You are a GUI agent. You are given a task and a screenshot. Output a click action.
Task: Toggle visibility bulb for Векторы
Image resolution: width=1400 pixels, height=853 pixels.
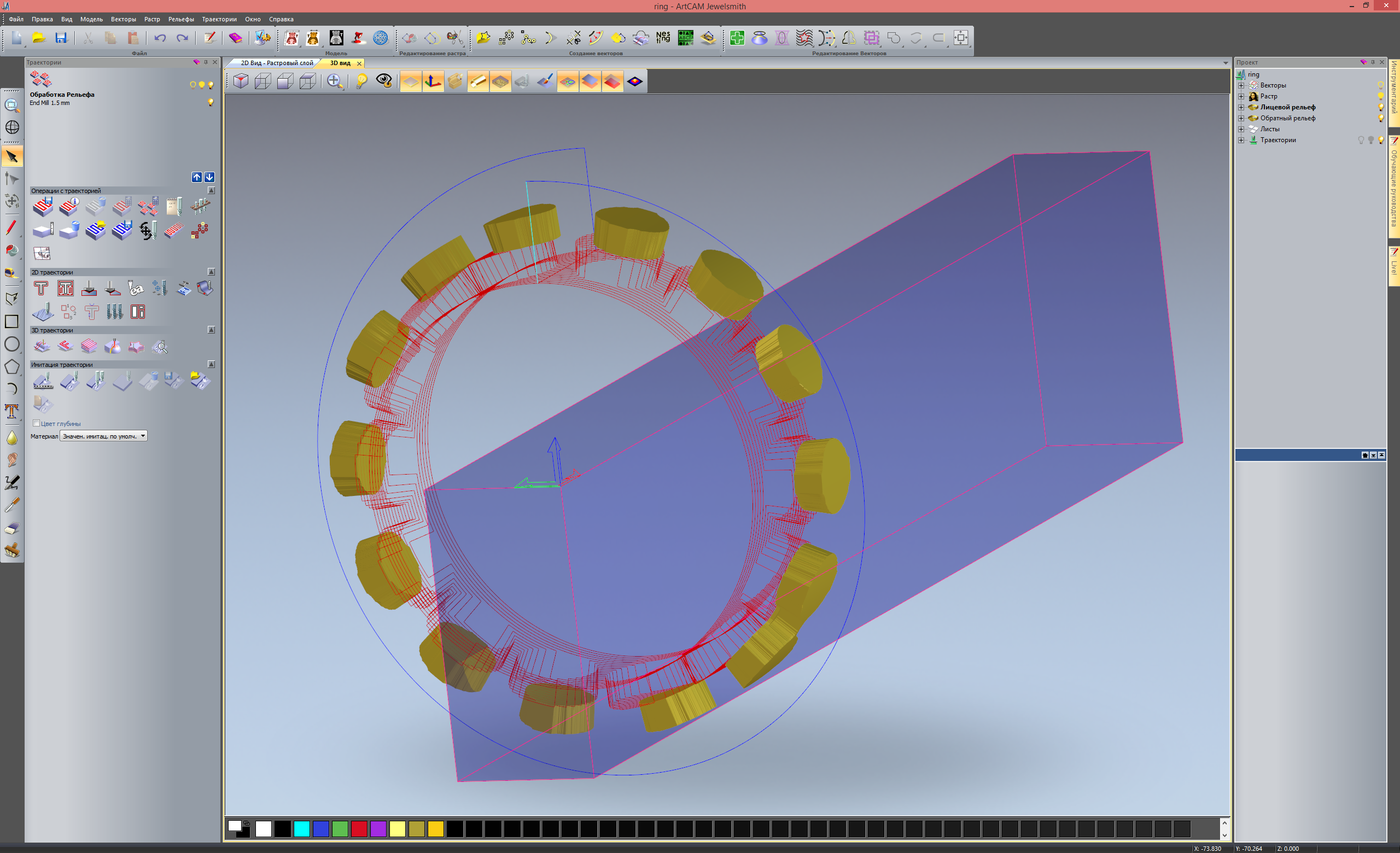point(1380,85)
